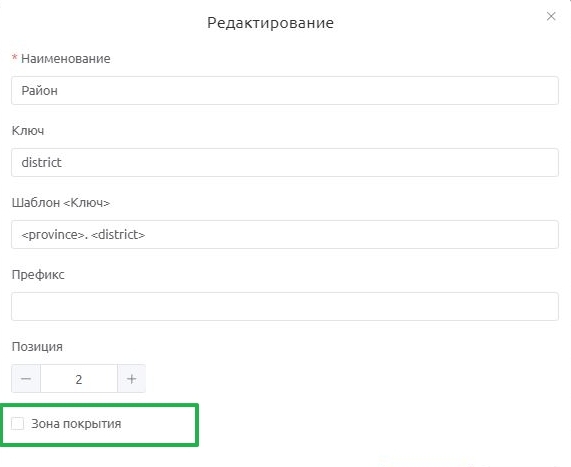Enable the Зона покрытия checkbox
Viewport: 571px width, 467px height.
(x=17, y=424)
